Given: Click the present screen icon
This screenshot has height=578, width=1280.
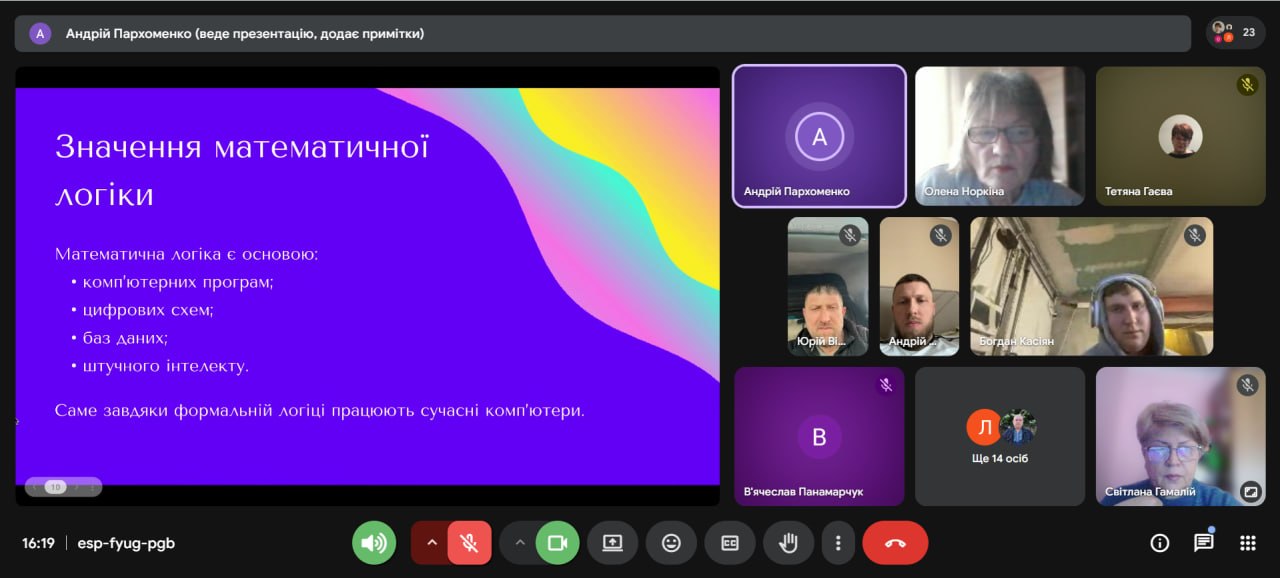Looking at the screenshot, I should point(612,543).
